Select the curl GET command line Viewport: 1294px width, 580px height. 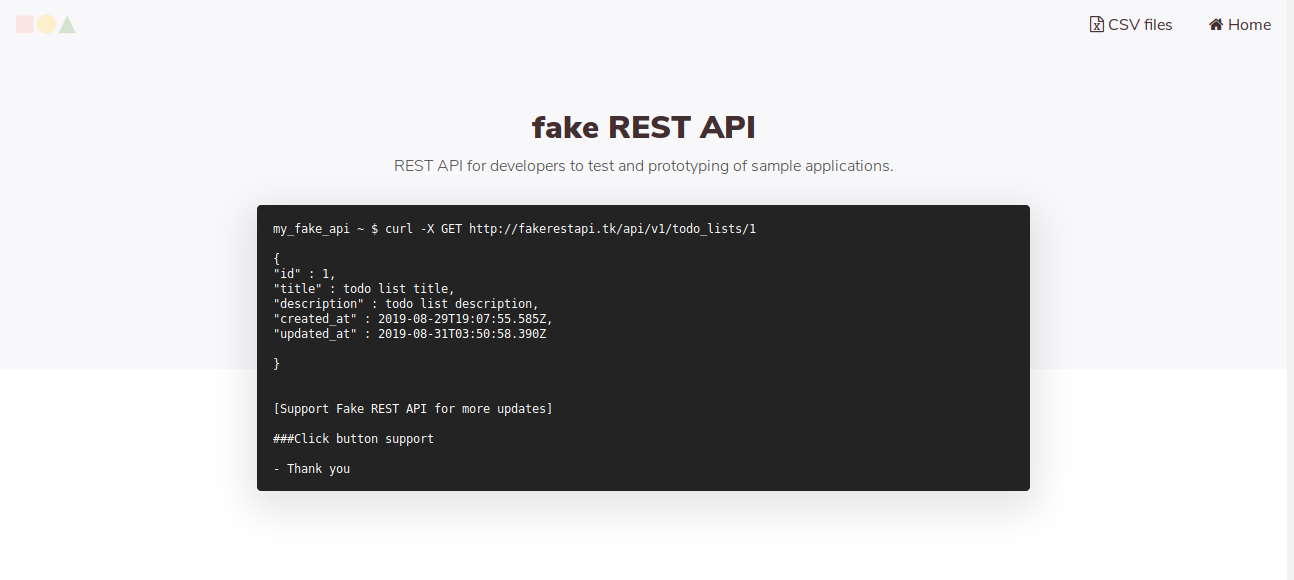(516, 228)
